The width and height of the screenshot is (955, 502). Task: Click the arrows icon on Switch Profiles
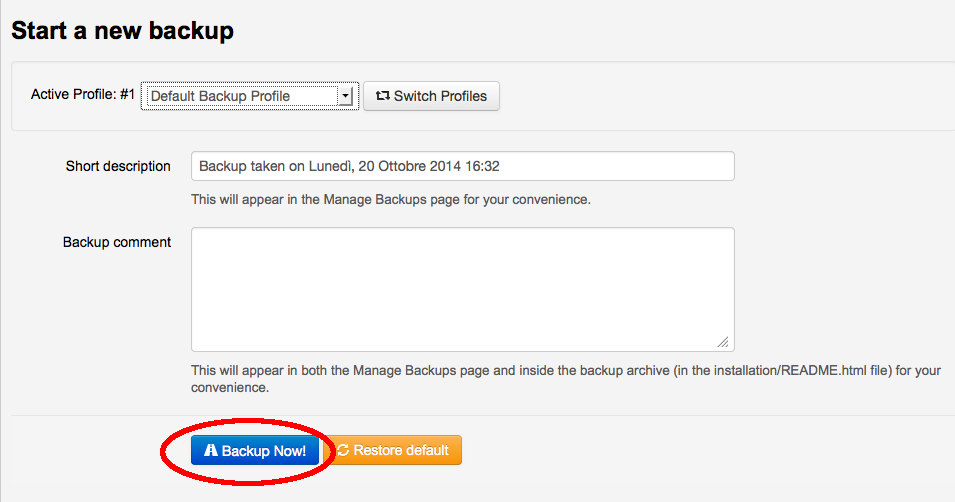(382, 97)
